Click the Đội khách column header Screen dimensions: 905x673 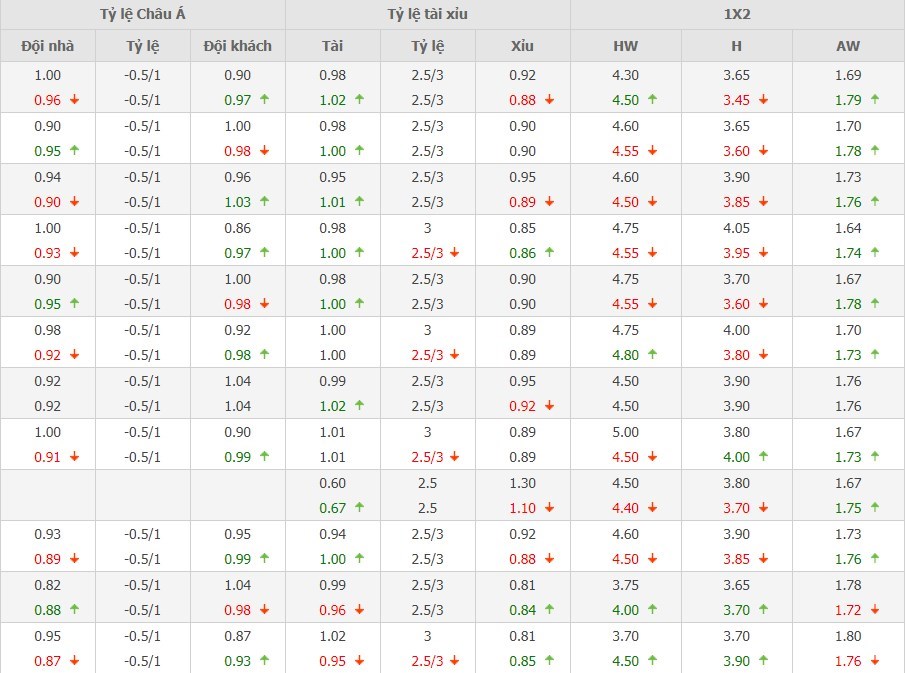[237, 46]
